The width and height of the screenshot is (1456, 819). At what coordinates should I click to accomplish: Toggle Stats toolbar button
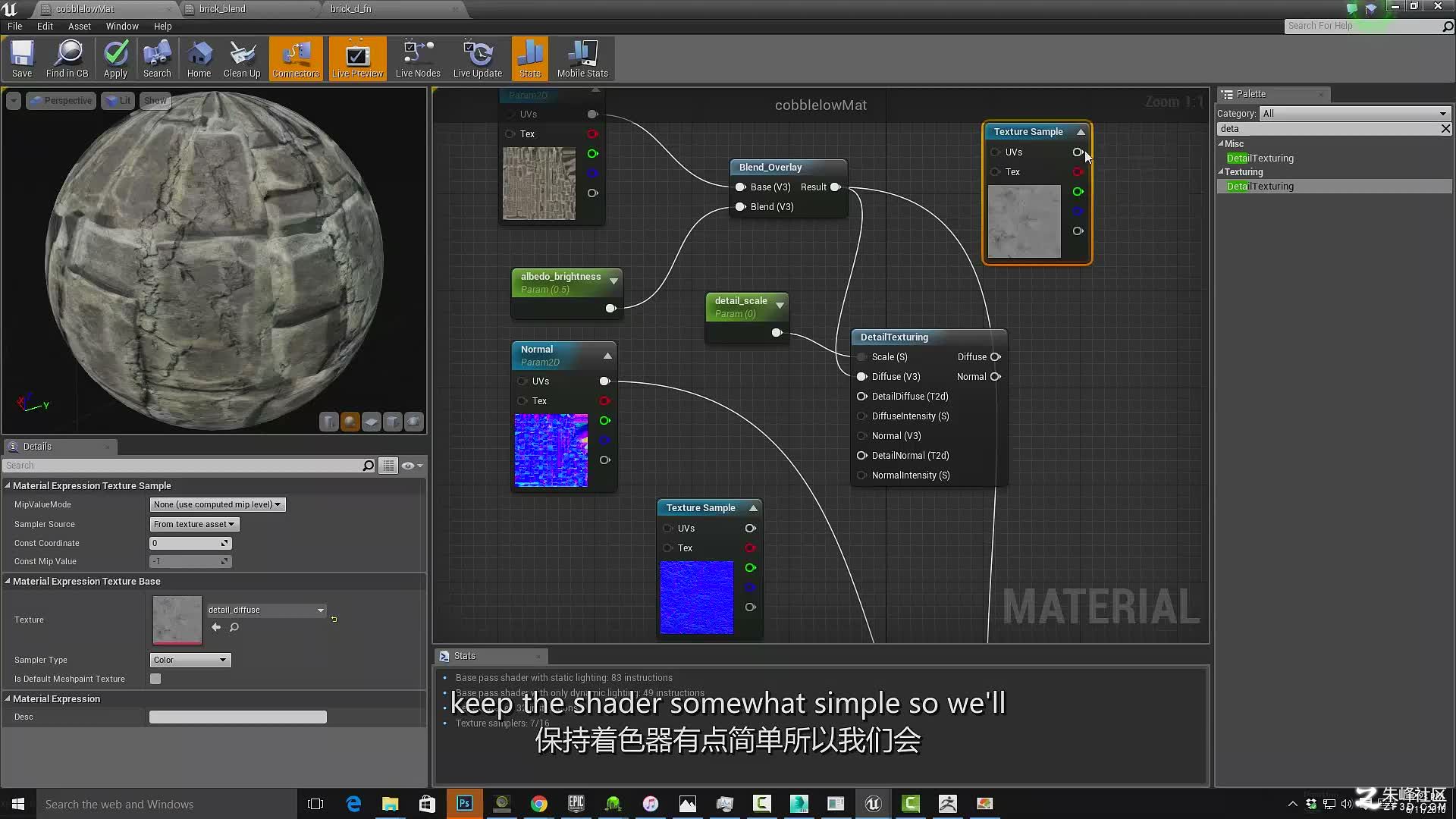(x=530, y=59)
